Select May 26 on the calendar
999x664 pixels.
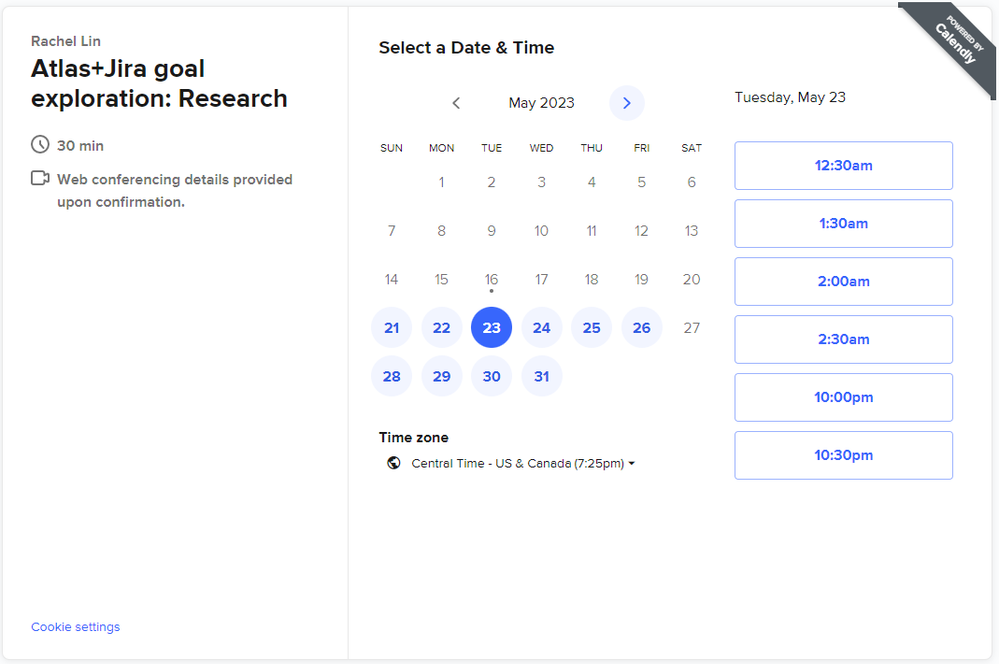642,328
